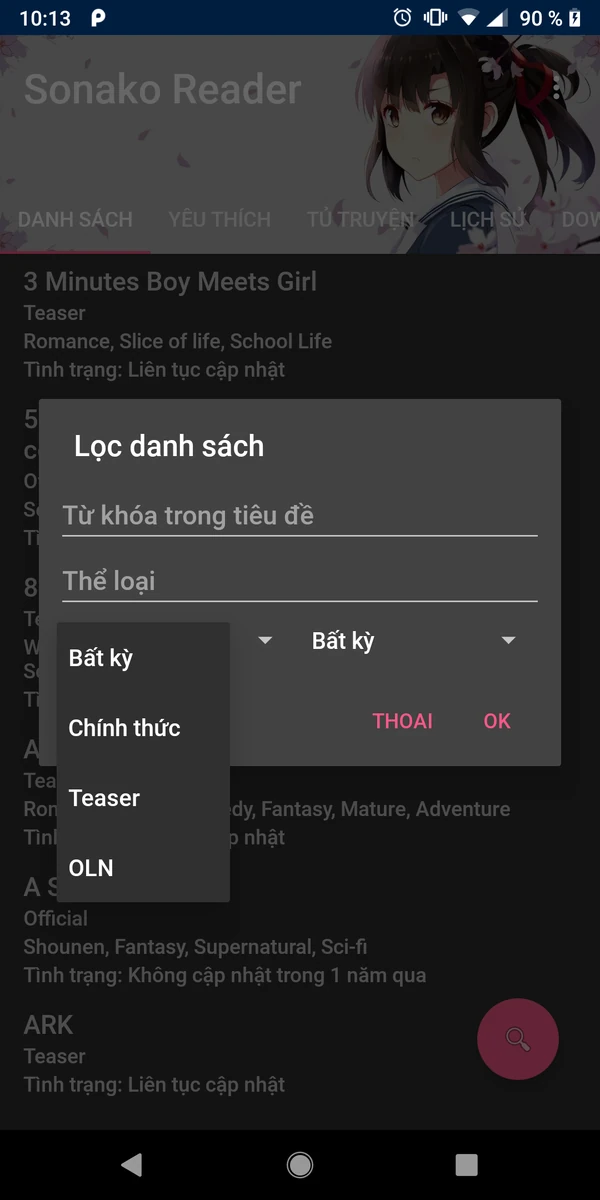Tap the pink search floating button
Viewport: 600px width, 1200px height.
coord(517,1039)
